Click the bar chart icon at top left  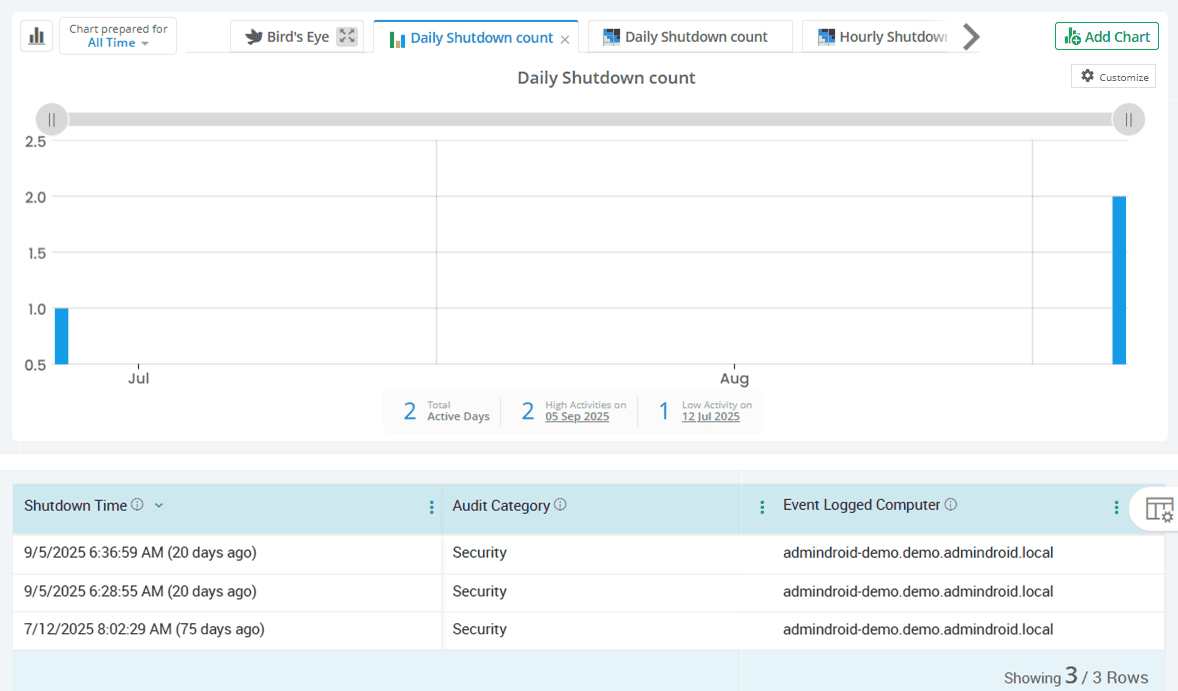coord(36,36)
